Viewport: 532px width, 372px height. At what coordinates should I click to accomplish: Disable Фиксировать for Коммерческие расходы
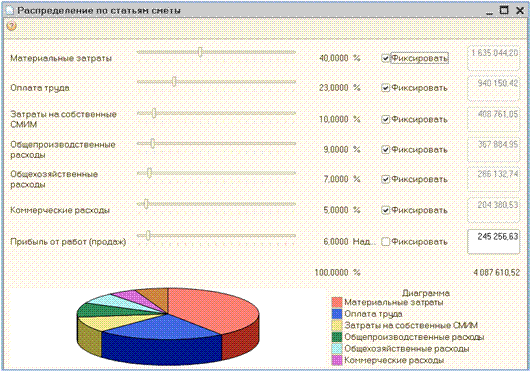pyautogui.click(x=385, y=210)
